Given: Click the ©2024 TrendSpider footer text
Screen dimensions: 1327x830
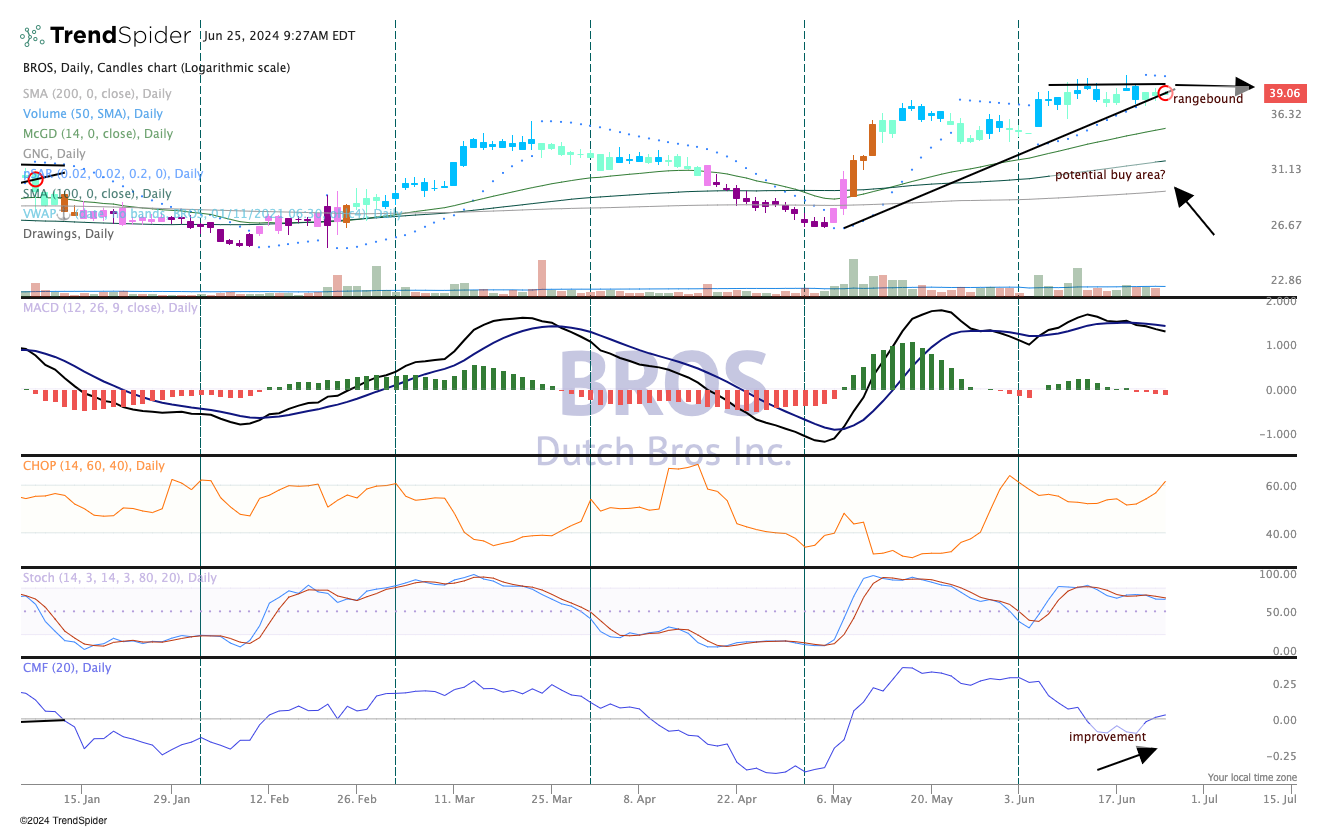Looking at the screenshot, I should coord(62,820).
